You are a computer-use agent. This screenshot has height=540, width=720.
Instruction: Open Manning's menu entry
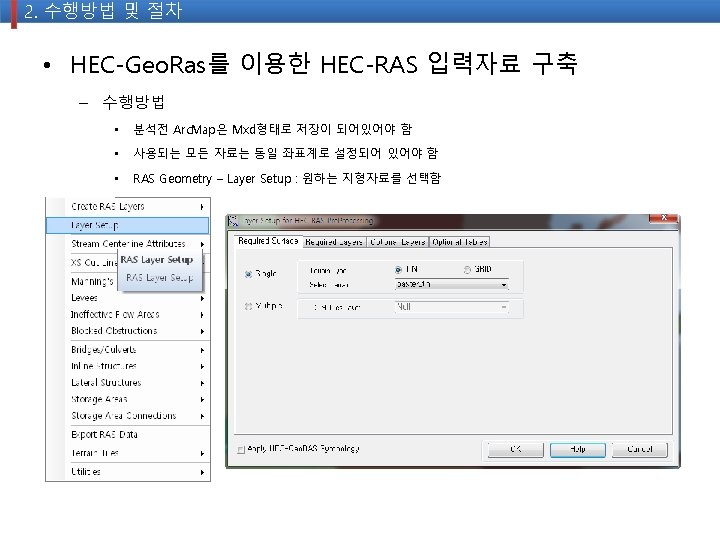click(92, 281)
